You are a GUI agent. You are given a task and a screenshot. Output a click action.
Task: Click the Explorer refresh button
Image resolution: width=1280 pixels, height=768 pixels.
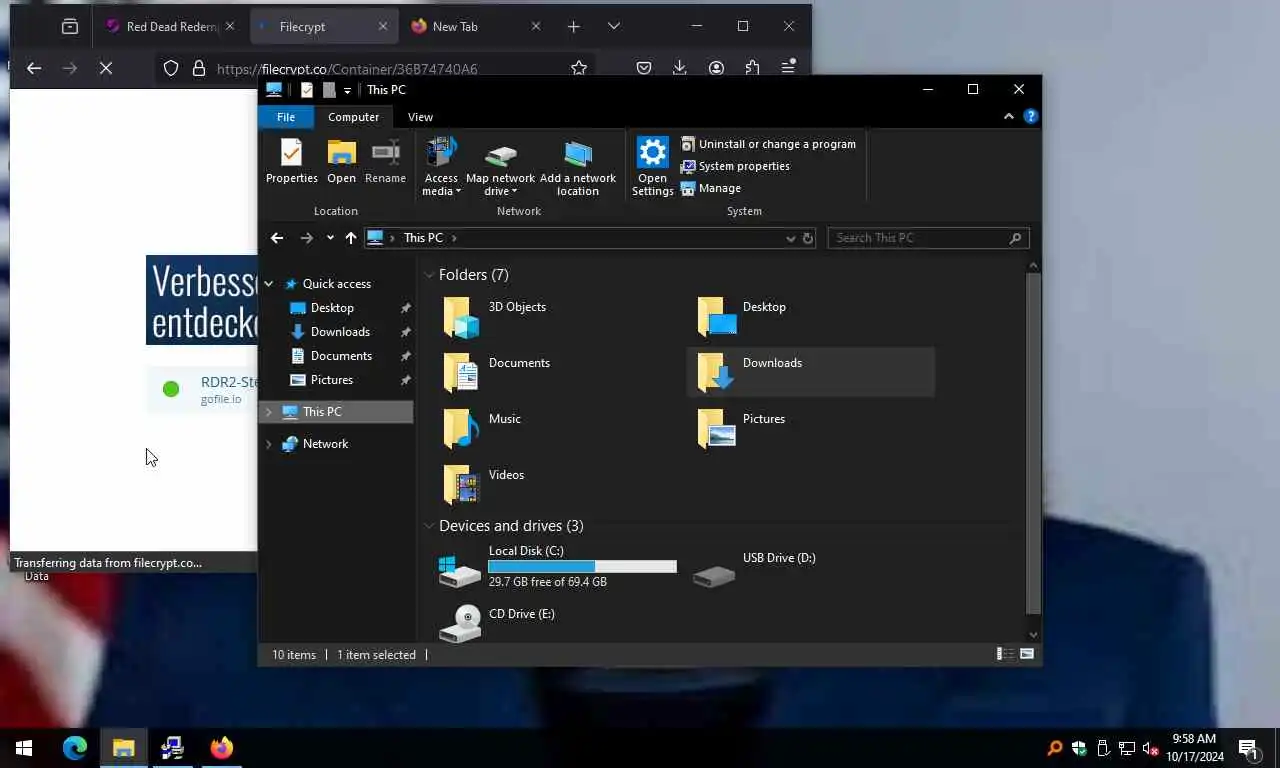pyautogui.click(x=808, y=238)
